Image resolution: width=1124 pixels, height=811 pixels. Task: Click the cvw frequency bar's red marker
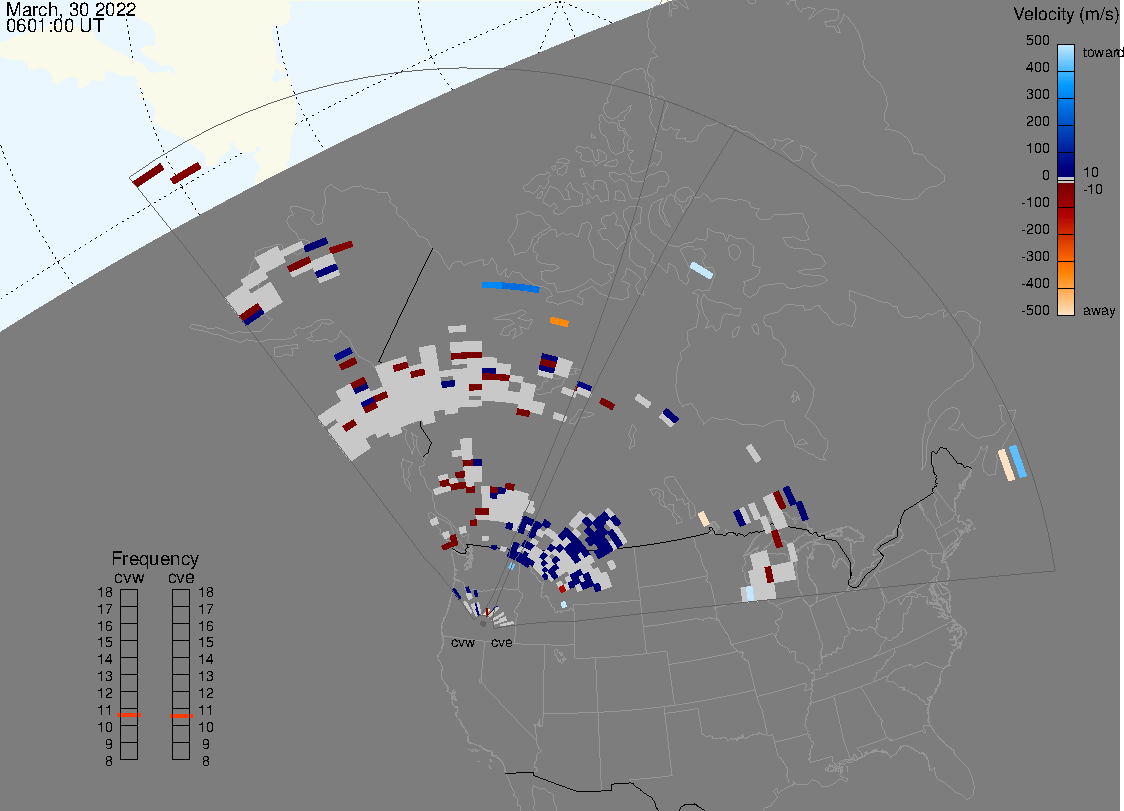pos(129,715)
